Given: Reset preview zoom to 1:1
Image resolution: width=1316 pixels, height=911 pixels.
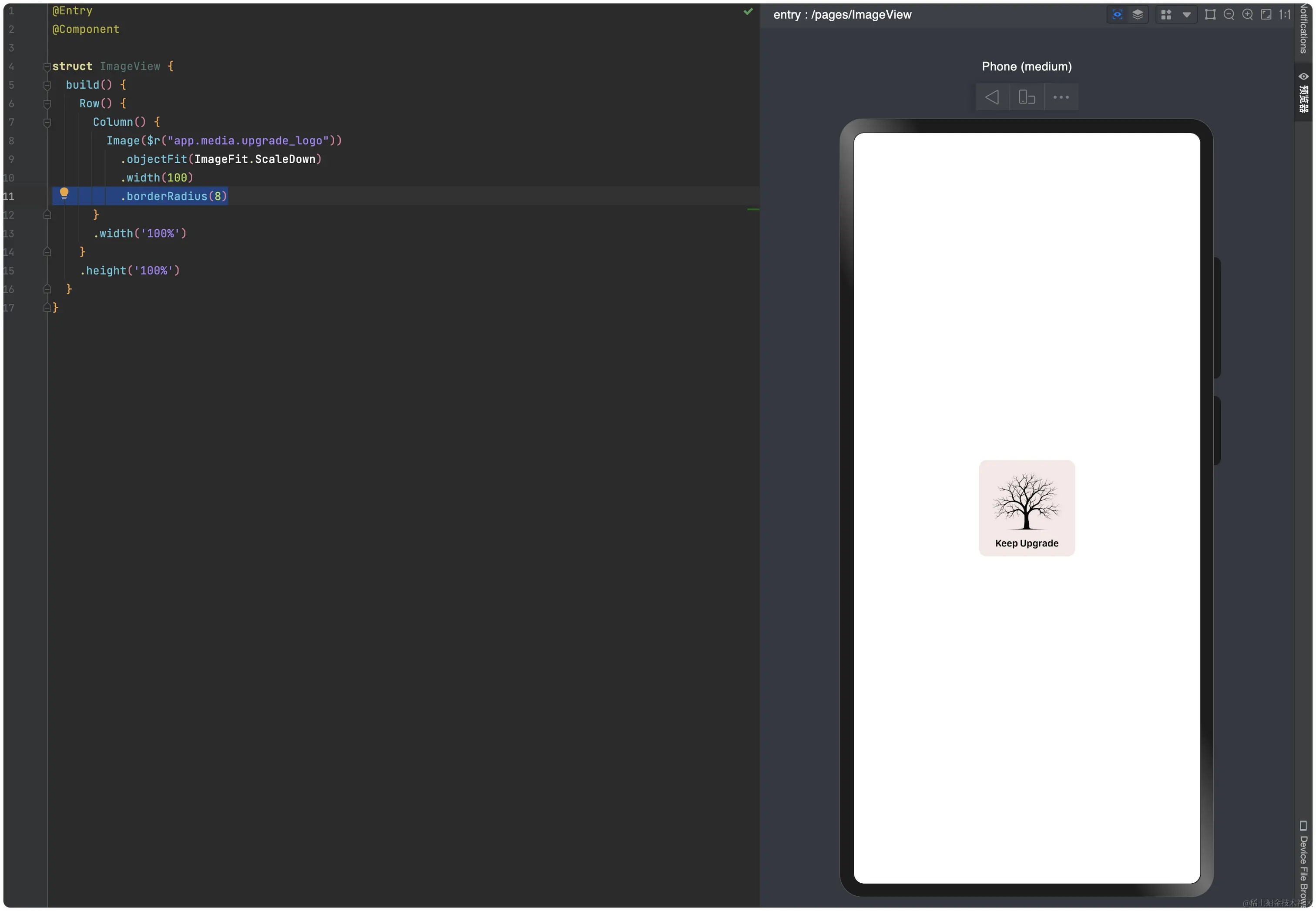Looking at the screenshot, I should point(1284,15).
